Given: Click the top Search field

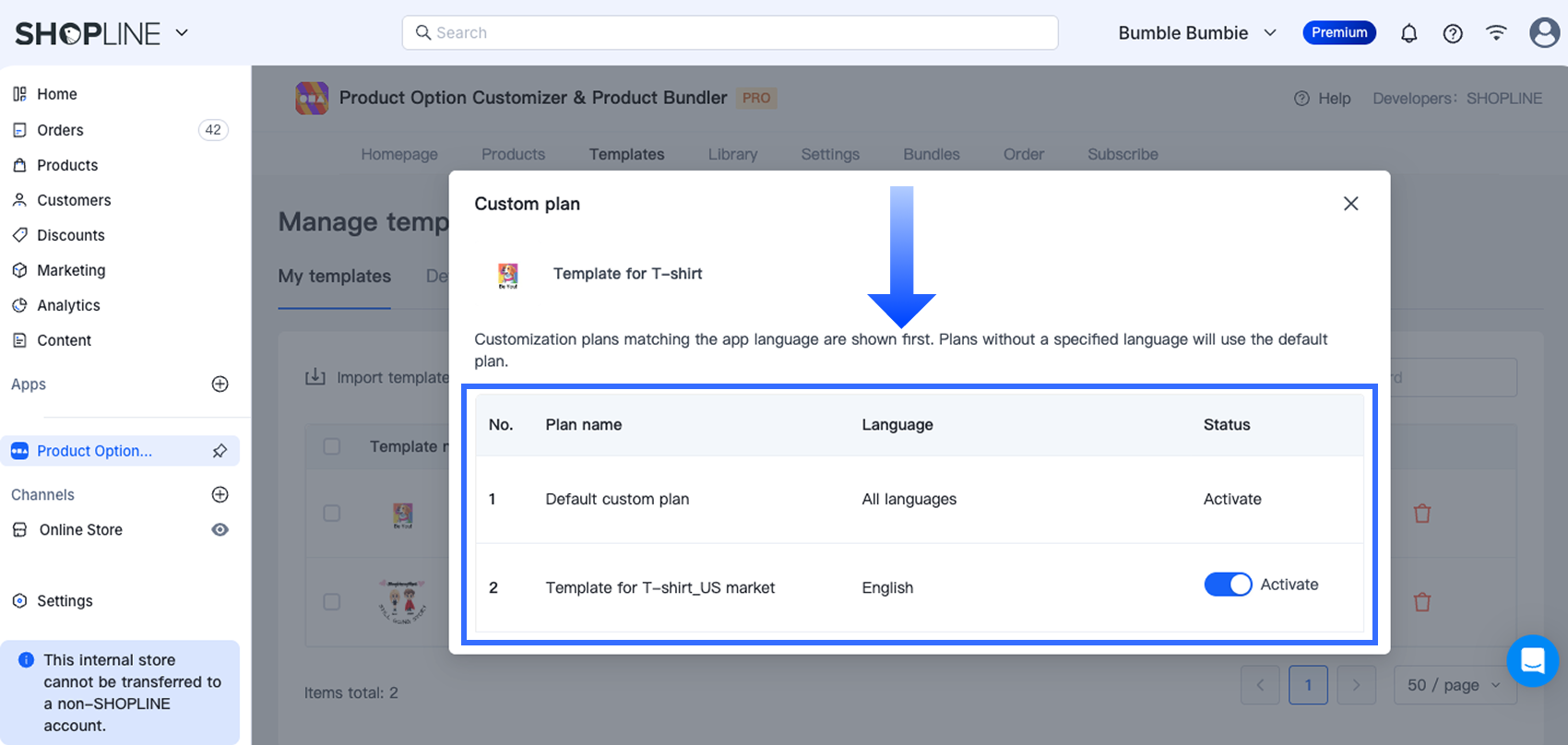Looking at the screenshot, I should pyautogui.click(x=730, y=33).
